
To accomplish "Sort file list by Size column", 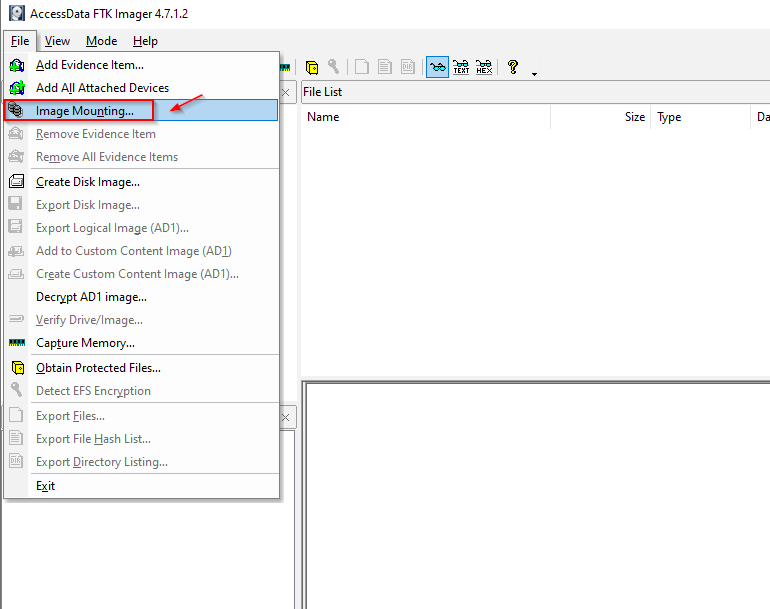I will point(601,117).
